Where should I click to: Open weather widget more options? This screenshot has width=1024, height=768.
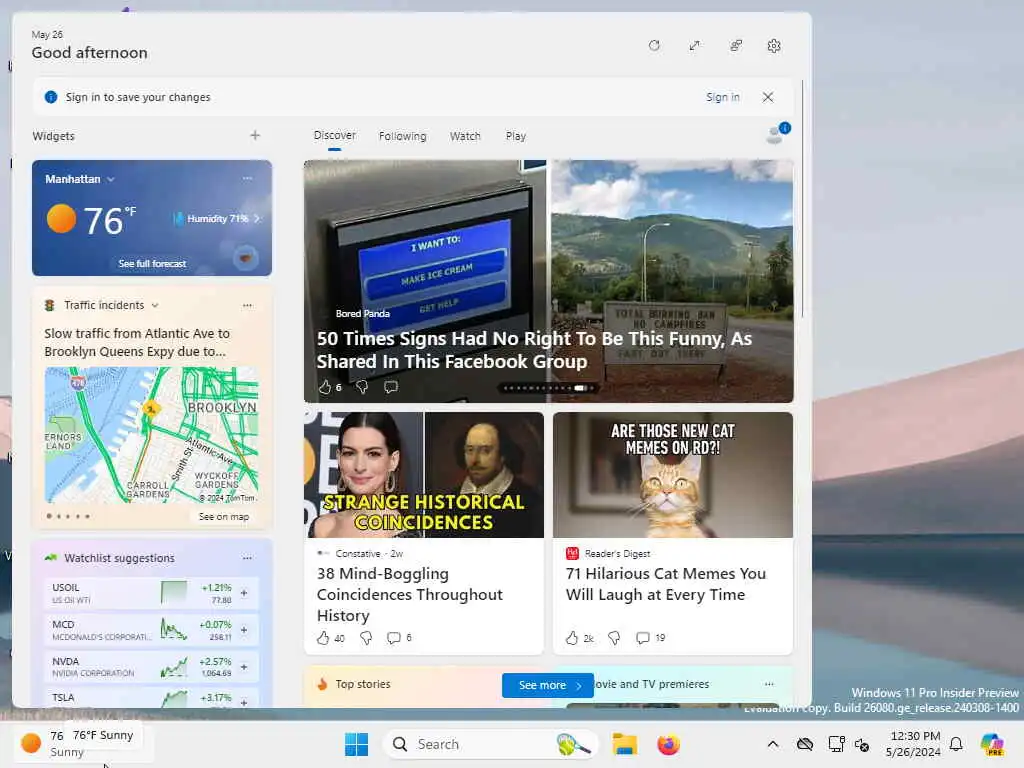point(247,178)
